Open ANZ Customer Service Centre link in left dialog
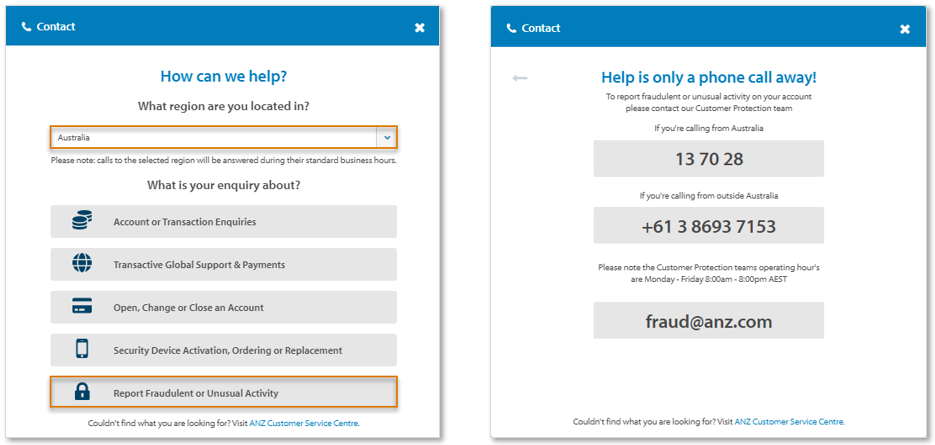Image resolution: width=935 pixels, height=445 pixels. [304, 424]
